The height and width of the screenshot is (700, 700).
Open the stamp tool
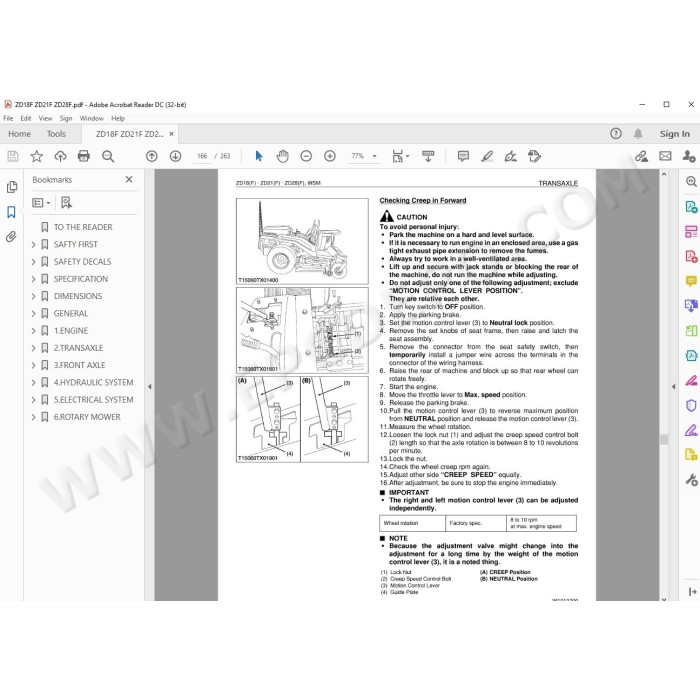[534, 156]
